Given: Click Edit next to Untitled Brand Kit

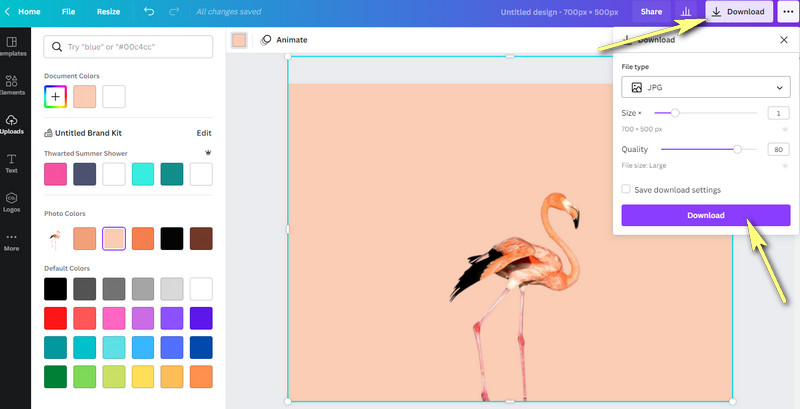Looking at the screenshot, I should click(204, 133).
